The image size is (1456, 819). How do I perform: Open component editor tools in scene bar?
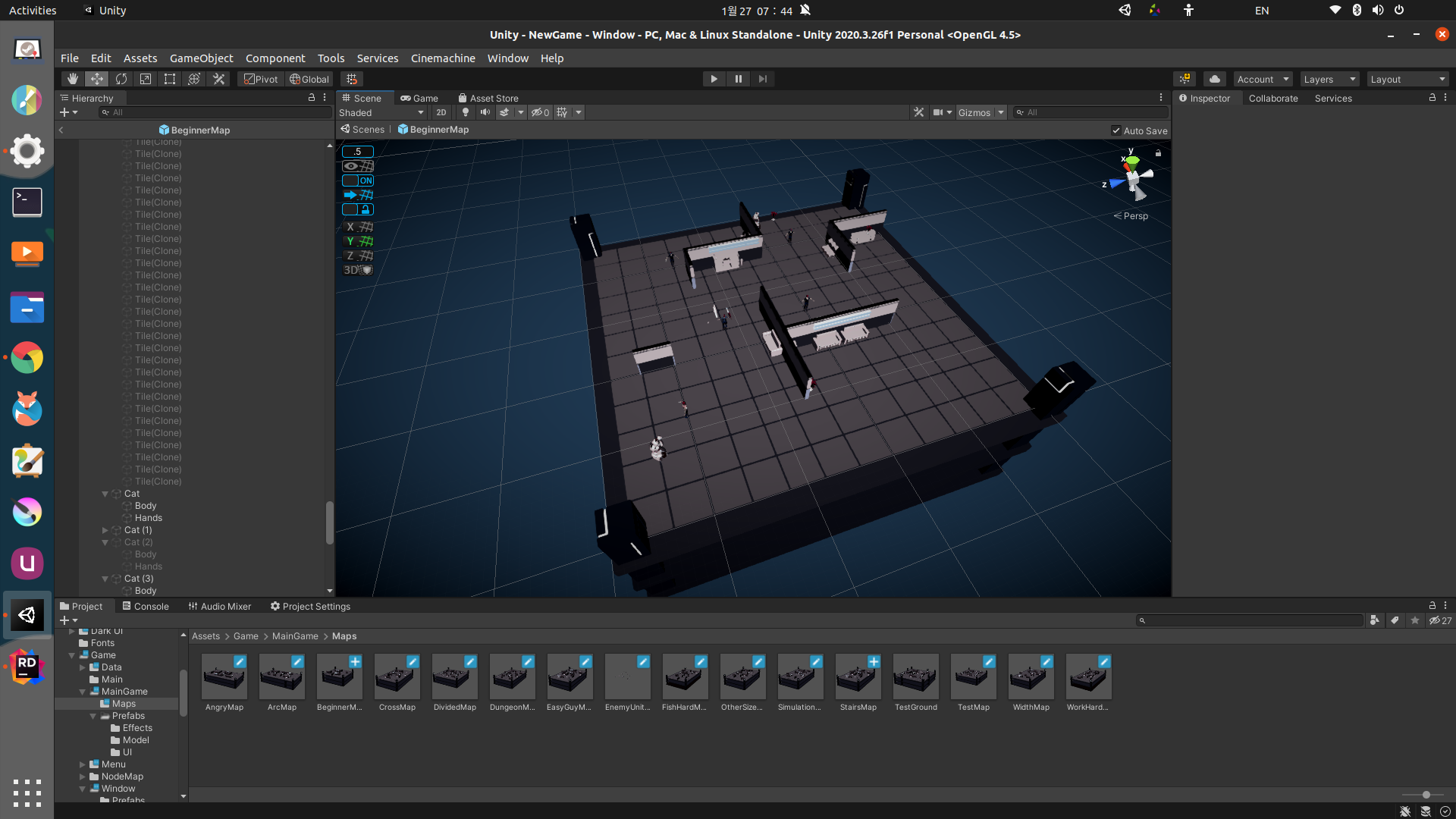coord(919,112)
